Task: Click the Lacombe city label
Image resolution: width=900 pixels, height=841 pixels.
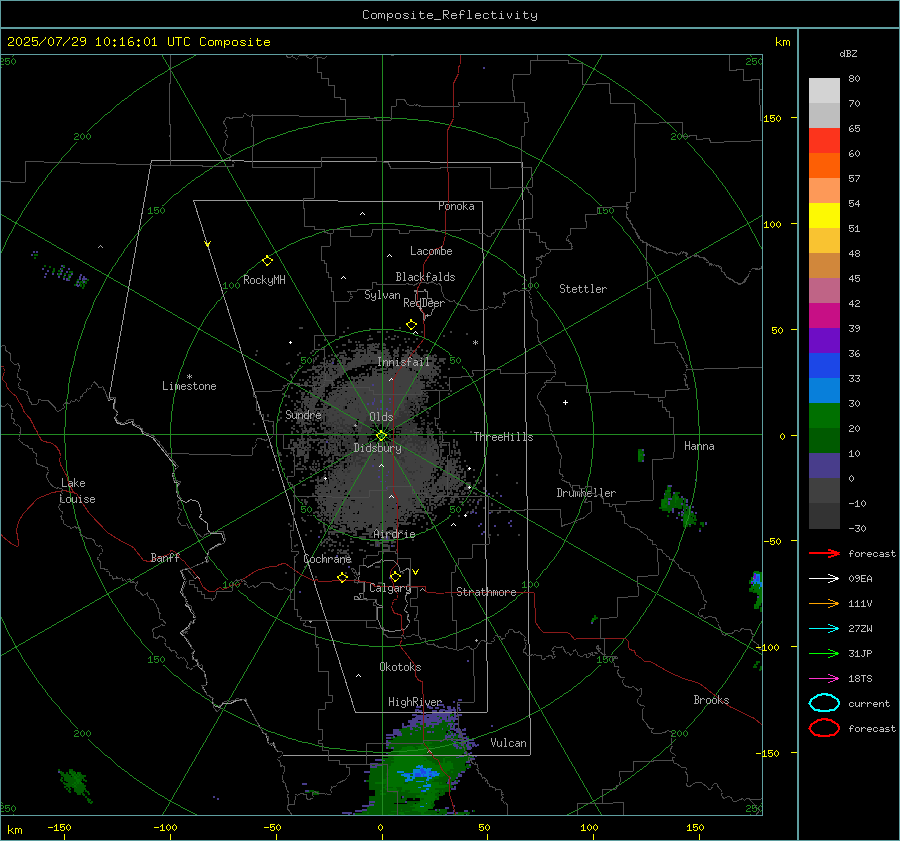Action: click(431, 251)
